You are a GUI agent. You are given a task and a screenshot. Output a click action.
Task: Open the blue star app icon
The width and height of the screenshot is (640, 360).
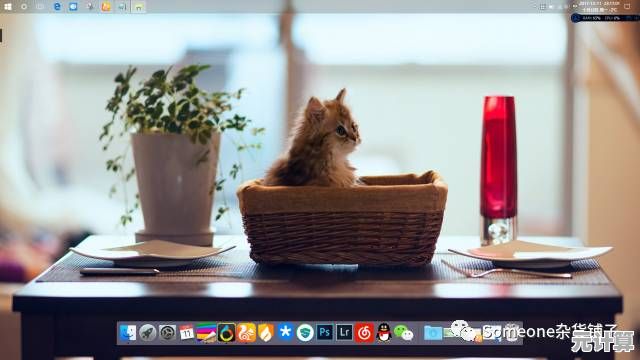pyautogui.click(x=285, y=332)
